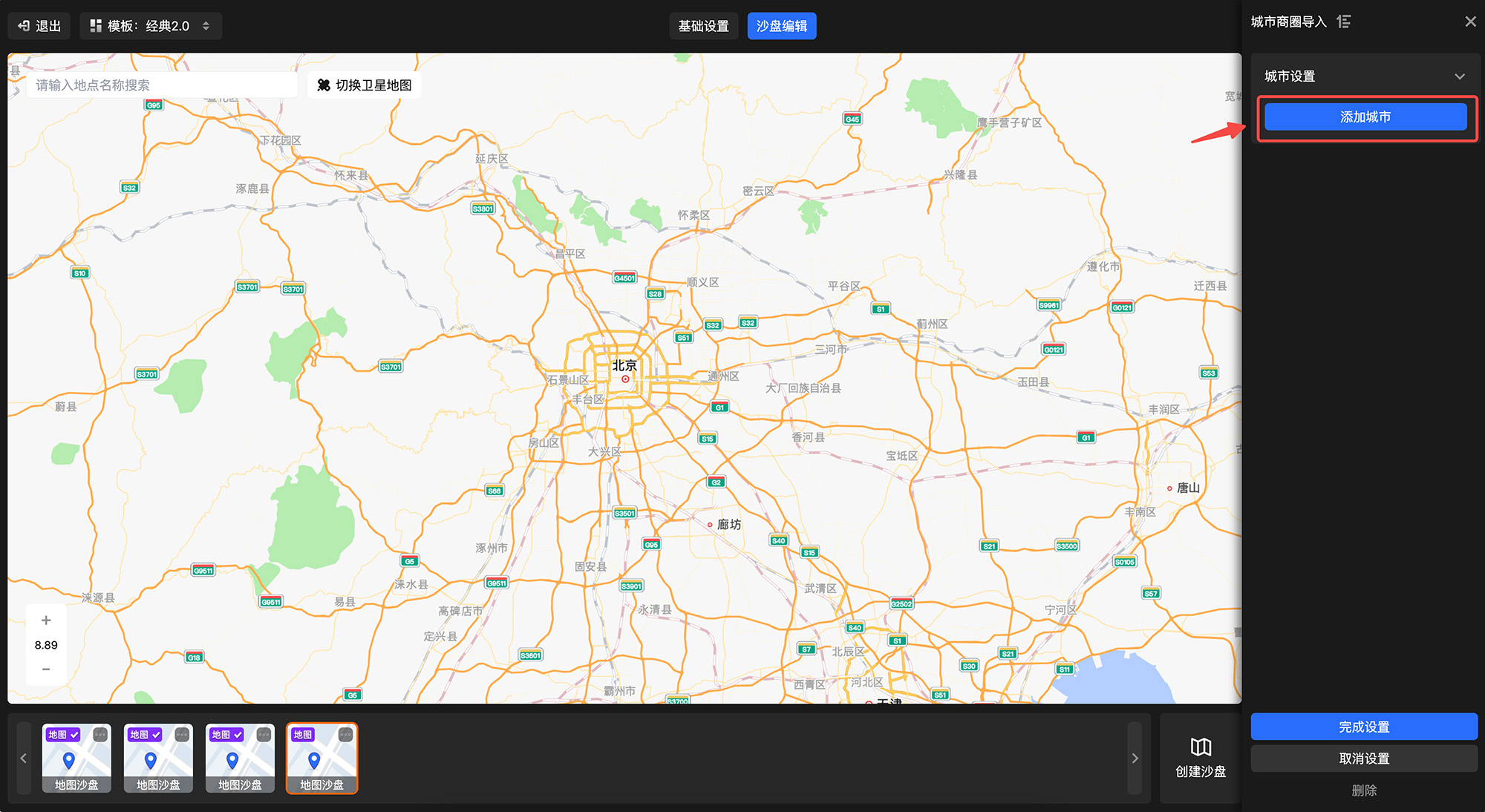Image resolution: width=1485 pixels, height=812 pixels.
Task: Toggle the 地图 check badge on third thumbnail
Action: (227, 735)
